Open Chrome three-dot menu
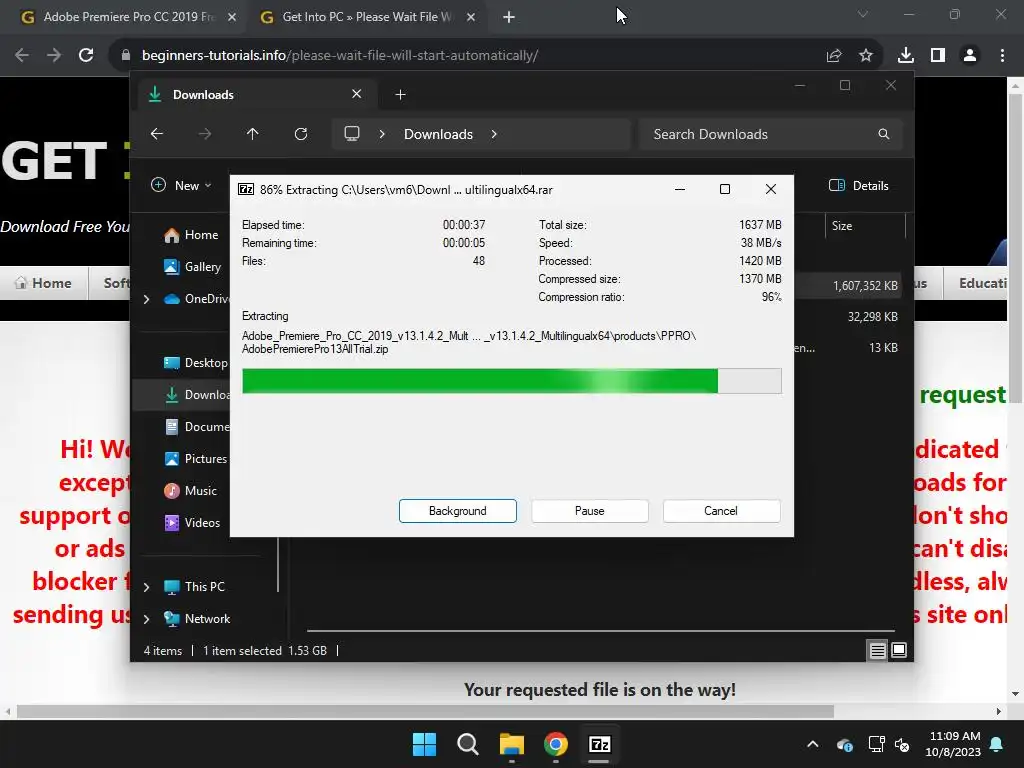Image resolution: width=1024 pixels, height=768 pixels. pyautogui.click(x=1002, y=56)
